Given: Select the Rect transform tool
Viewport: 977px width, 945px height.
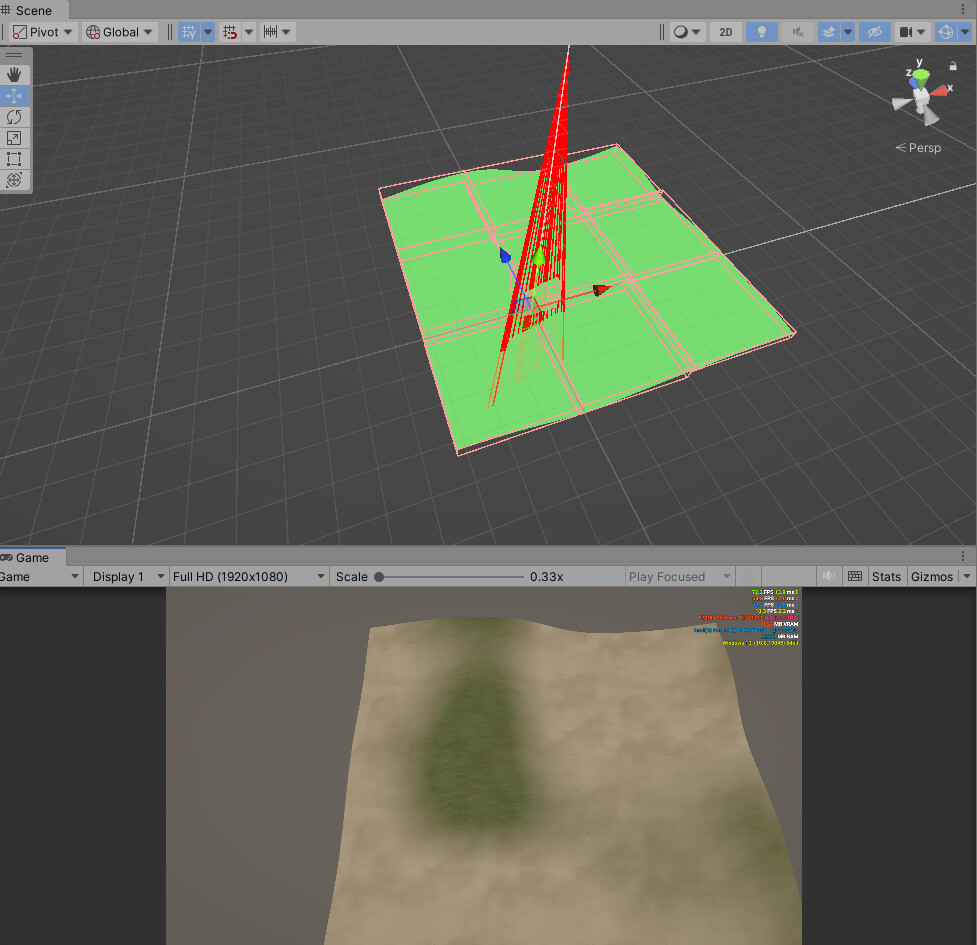Looking at the screenshot, I should click(x=14, y=159).
